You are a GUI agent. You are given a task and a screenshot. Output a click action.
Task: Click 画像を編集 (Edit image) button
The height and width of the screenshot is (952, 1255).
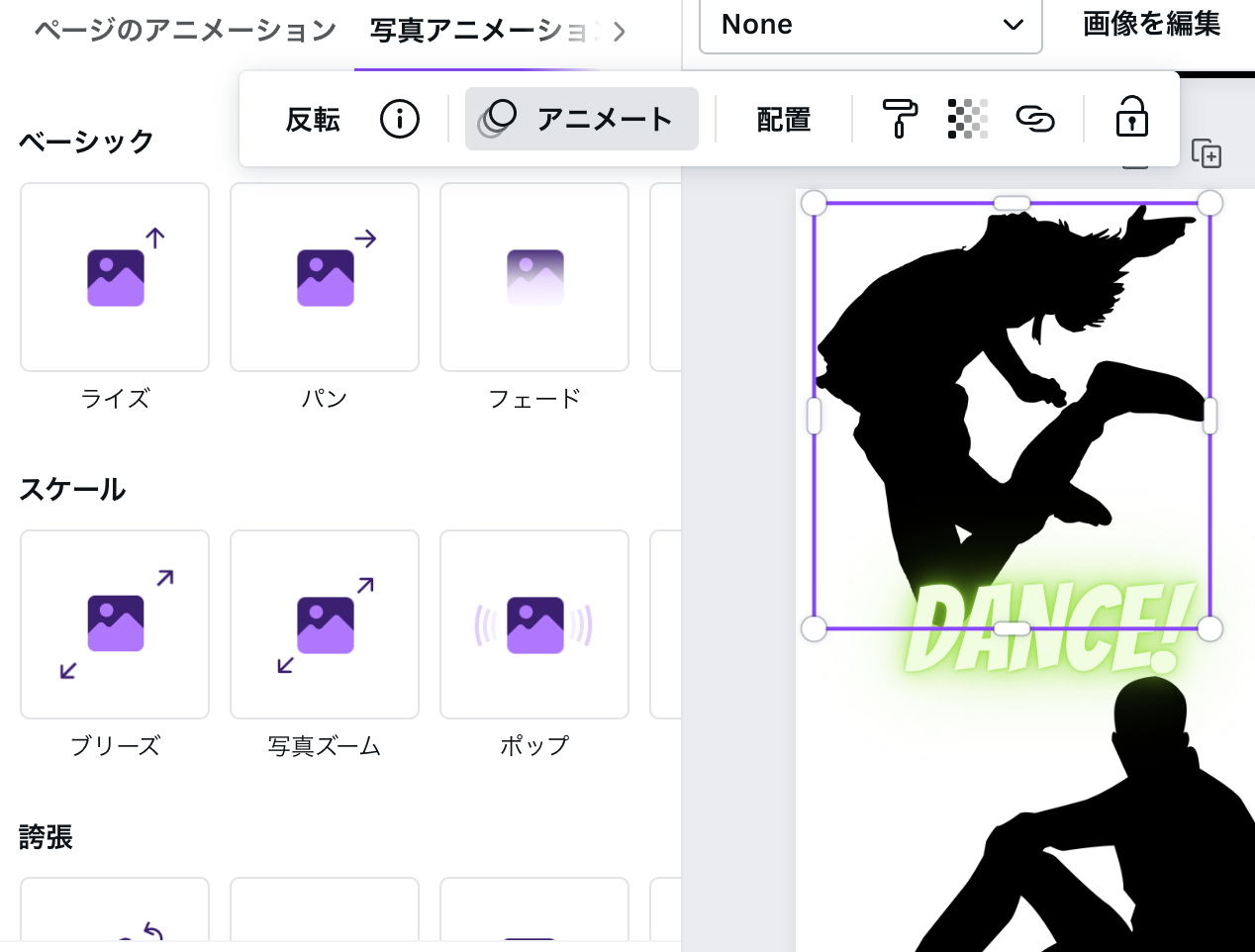point(1151,24)
